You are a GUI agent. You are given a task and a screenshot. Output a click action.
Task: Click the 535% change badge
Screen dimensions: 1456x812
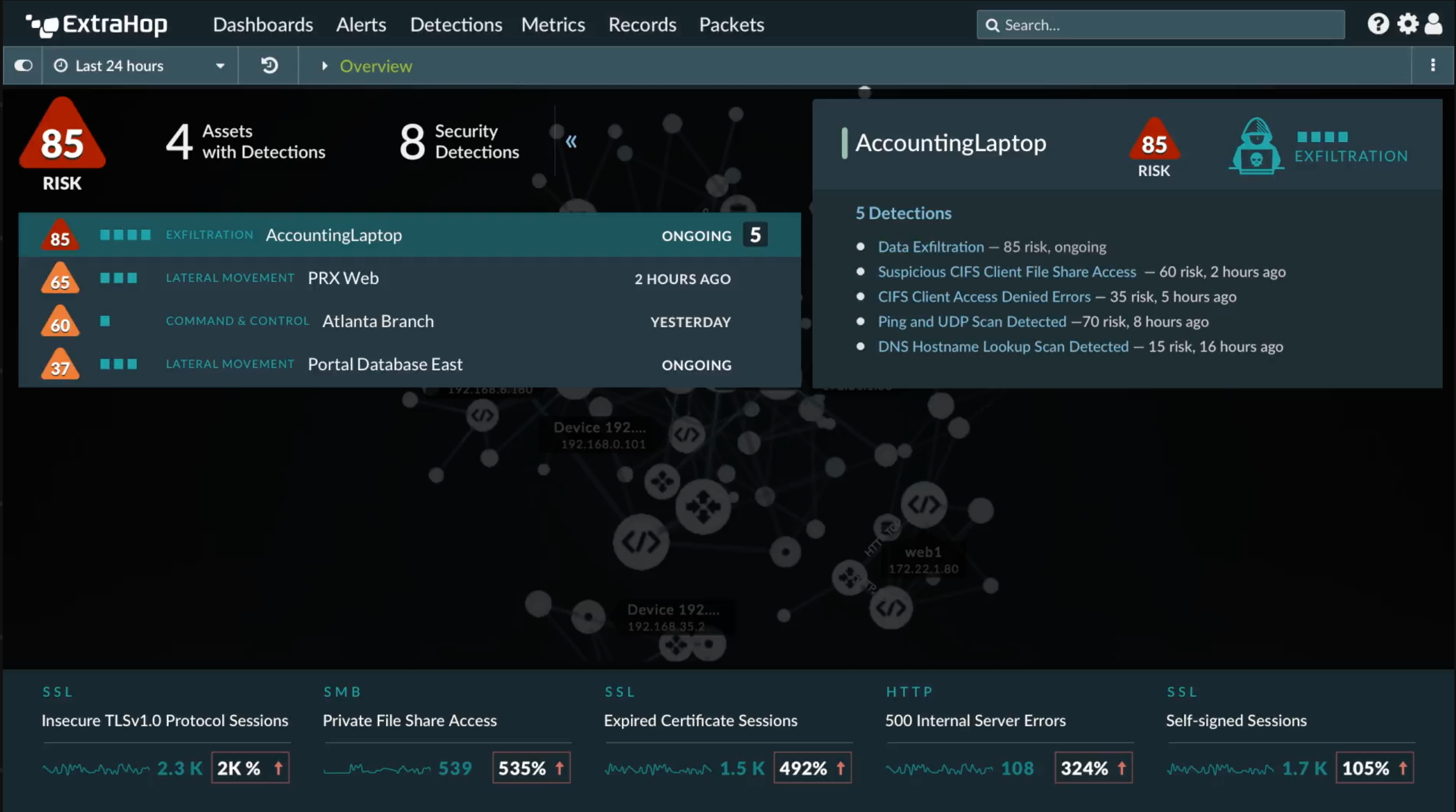531,768
